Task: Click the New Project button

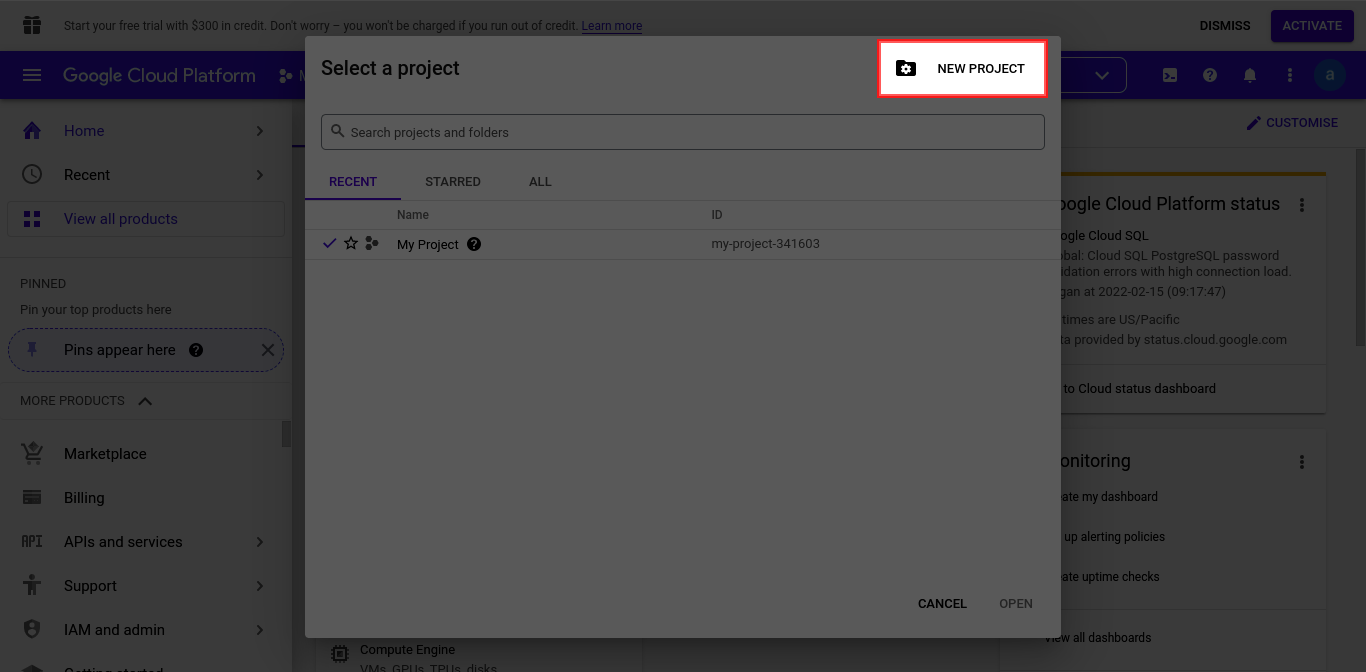Action: 962,68
